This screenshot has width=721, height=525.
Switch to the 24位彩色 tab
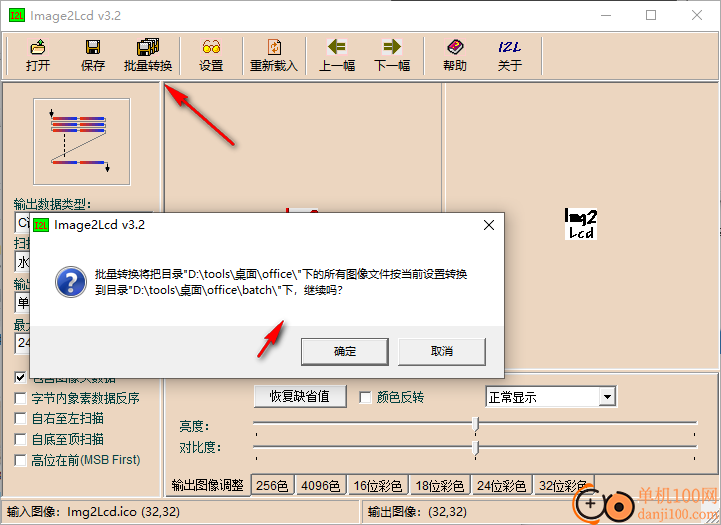[x=502, y=485]
